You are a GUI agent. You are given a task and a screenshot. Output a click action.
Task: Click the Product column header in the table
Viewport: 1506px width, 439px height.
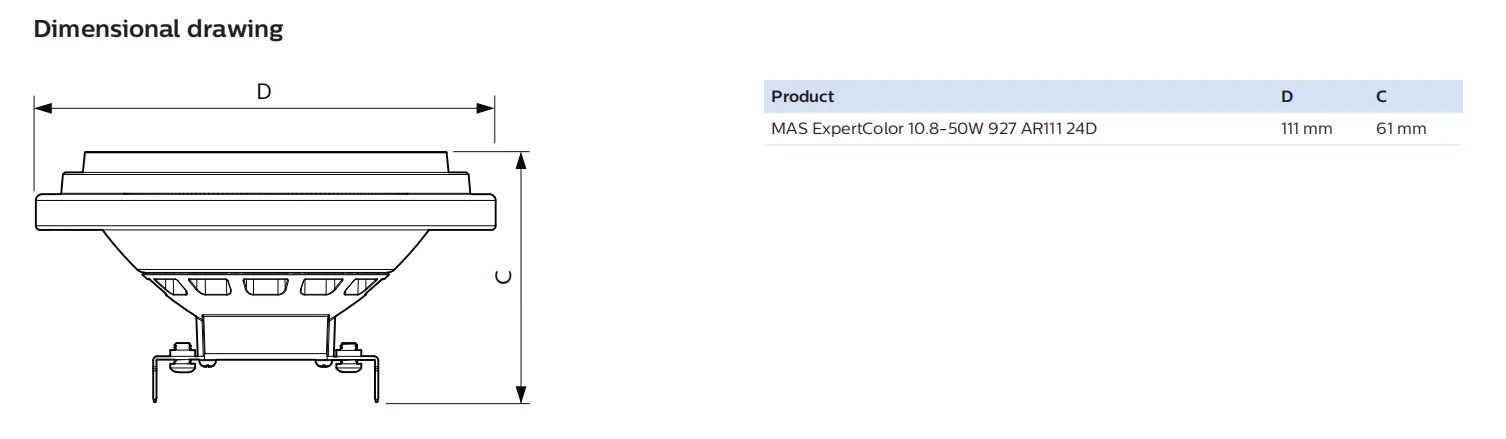pos(802,97)
